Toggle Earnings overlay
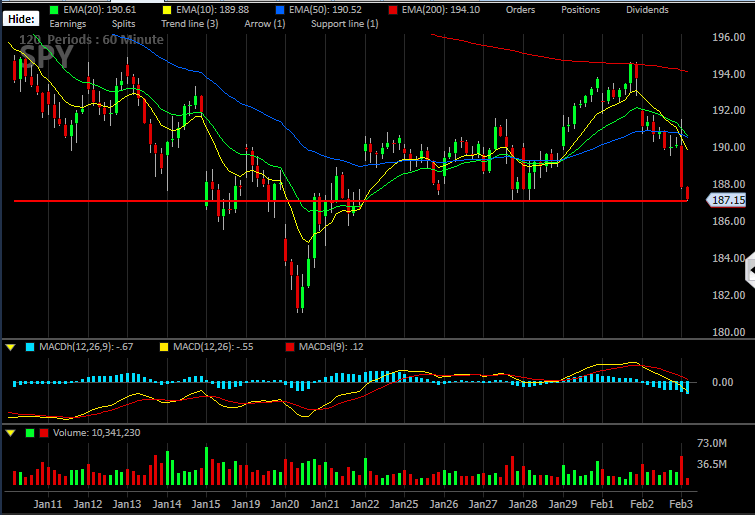 point(68,24)
